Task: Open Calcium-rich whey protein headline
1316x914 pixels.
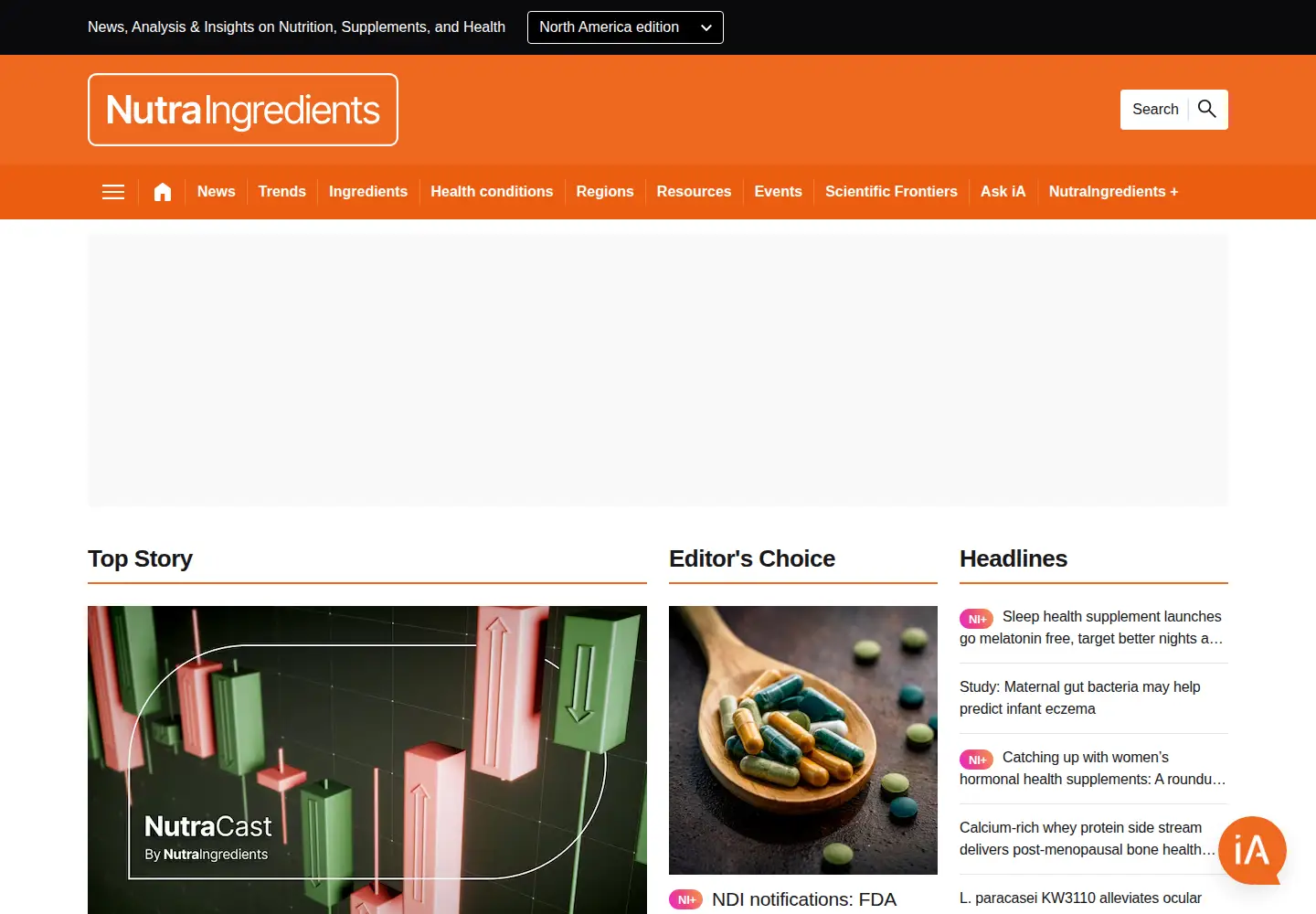Action: pos(1088,839)
